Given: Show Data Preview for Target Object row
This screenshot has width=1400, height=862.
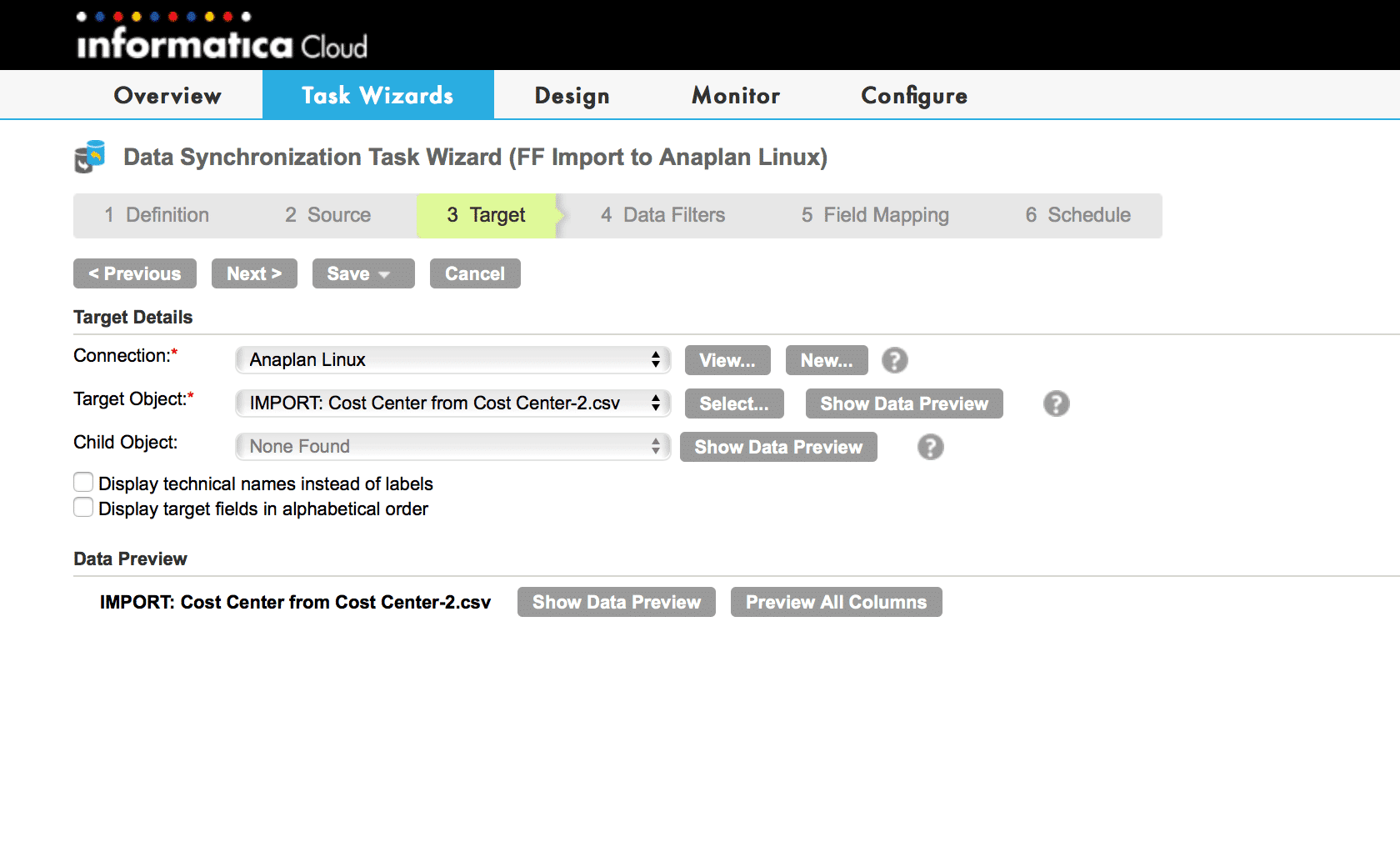Looking at the screenshot, I should pos(904,403).
